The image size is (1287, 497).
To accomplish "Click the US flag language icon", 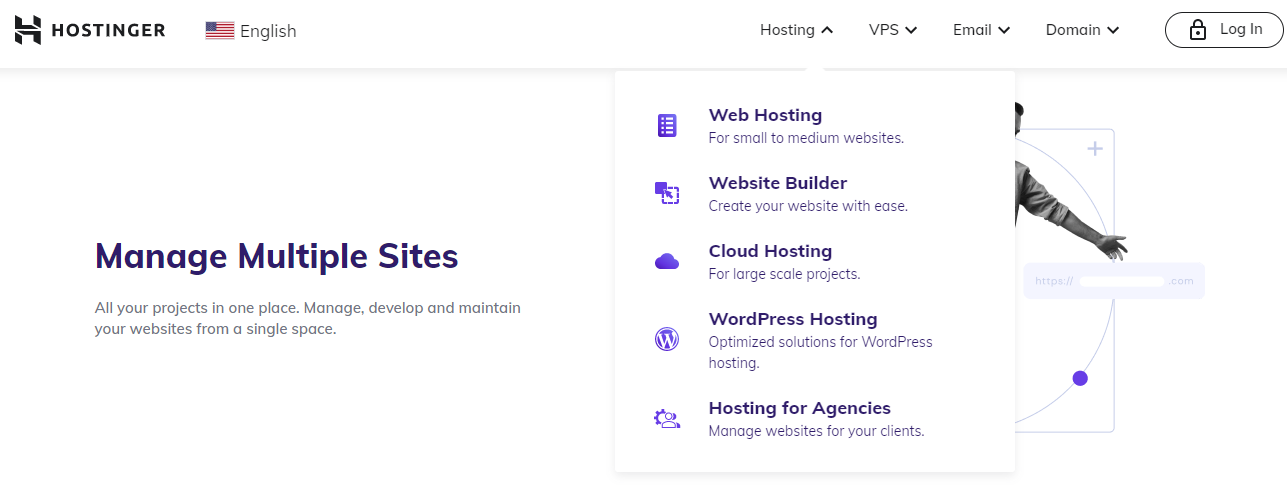I will pyautogui.click(x=219, y=31).
